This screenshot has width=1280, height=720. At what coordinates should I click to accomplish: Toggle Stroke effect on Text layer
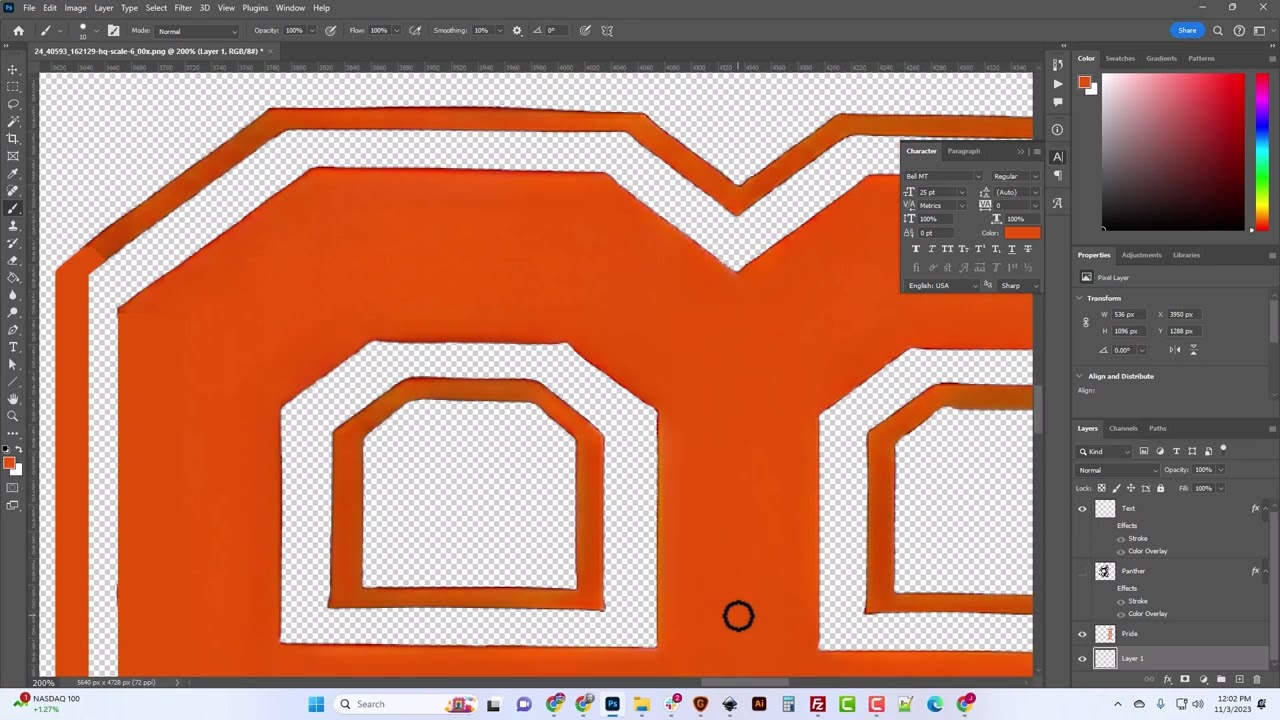click(x=1121, y=539)
